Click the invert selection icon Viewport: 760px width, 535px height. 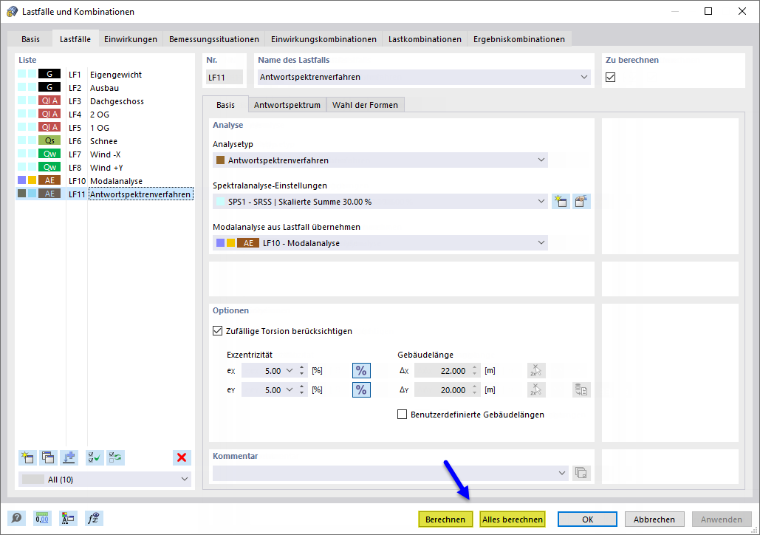tap(115, 457)
